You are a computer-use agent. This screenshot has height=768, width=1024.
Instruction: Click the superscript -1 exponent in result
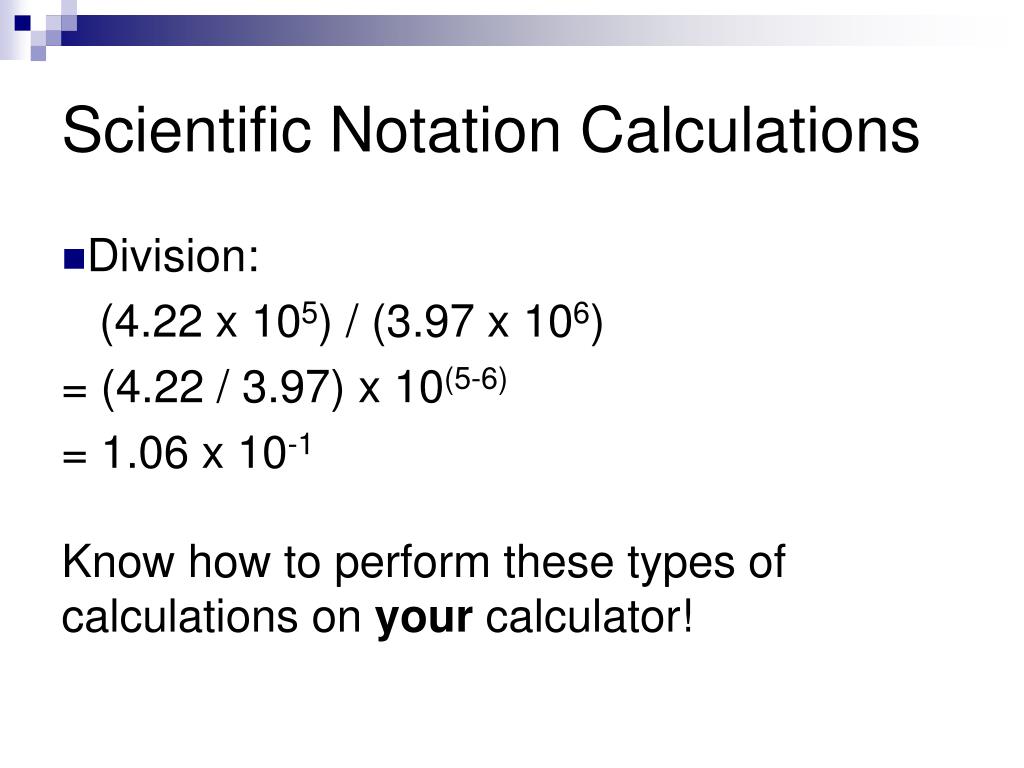tap(298, 445)
